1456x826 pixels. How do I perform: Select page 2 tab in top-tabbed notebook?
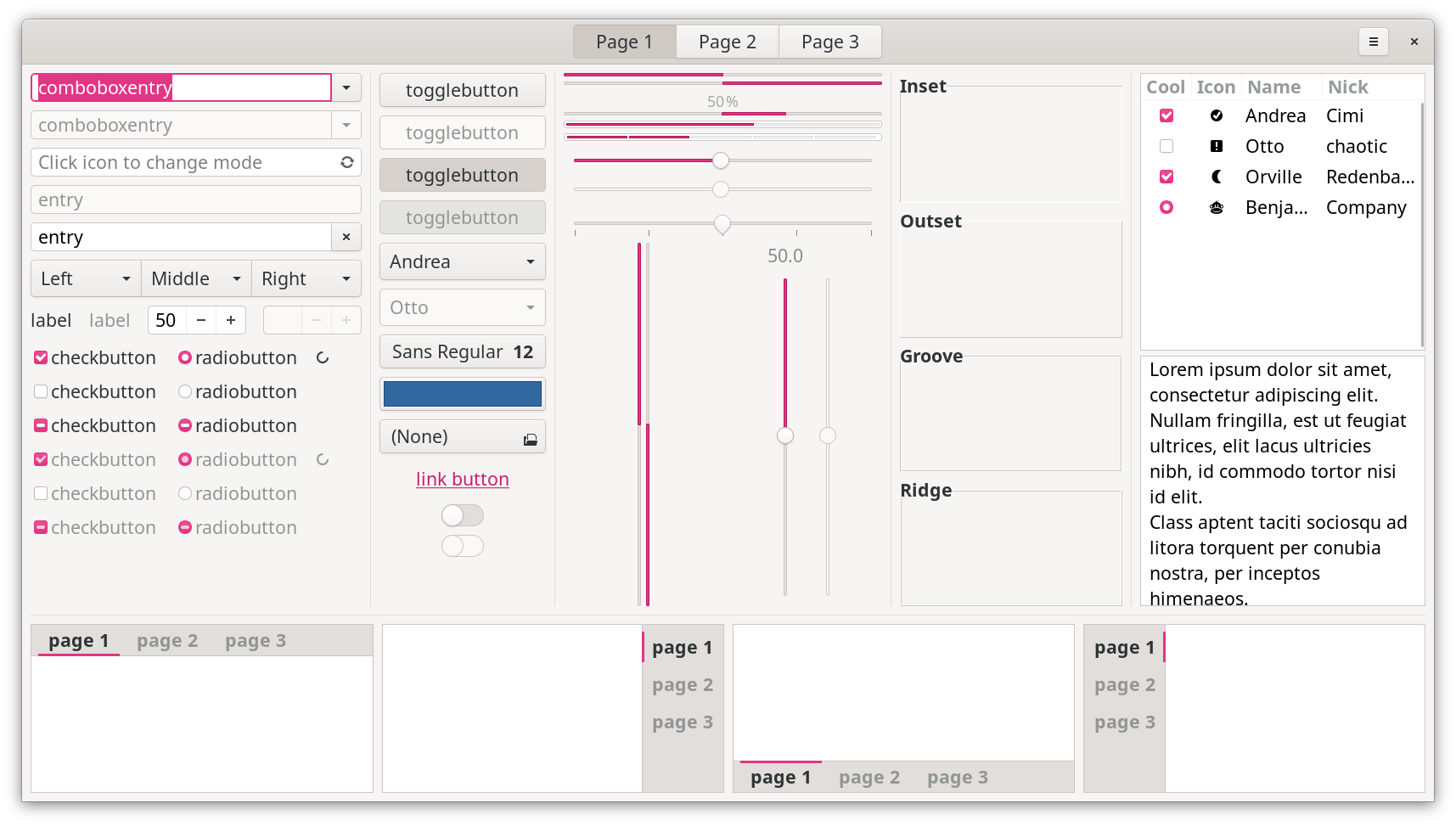point(167,641)
